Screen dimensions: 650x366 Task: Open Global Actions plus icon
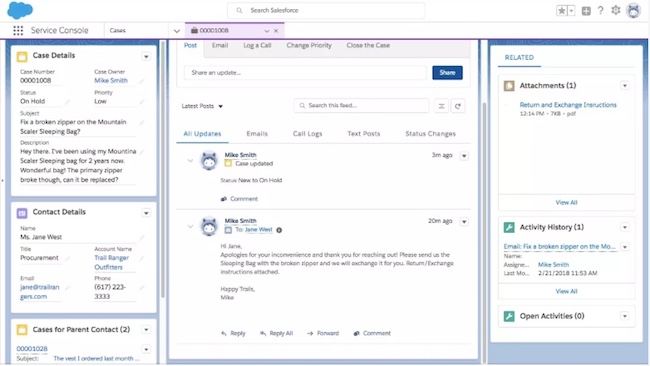(x=586, y=11)
